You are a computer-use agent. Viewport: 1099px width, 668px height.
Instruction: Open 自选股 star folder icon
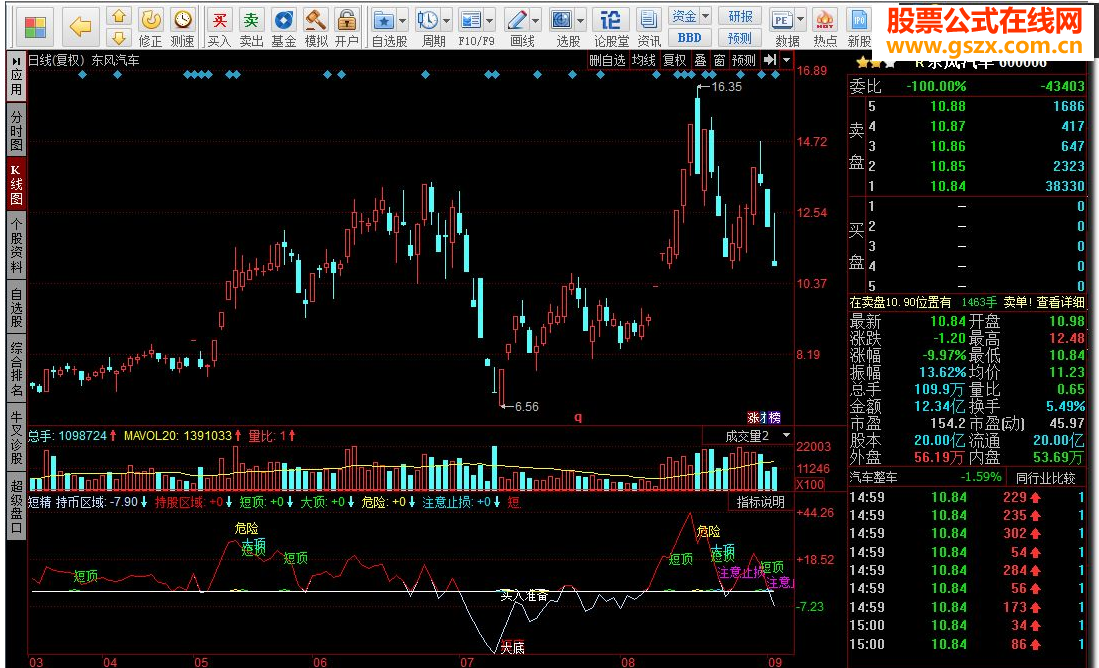[384, 20]
